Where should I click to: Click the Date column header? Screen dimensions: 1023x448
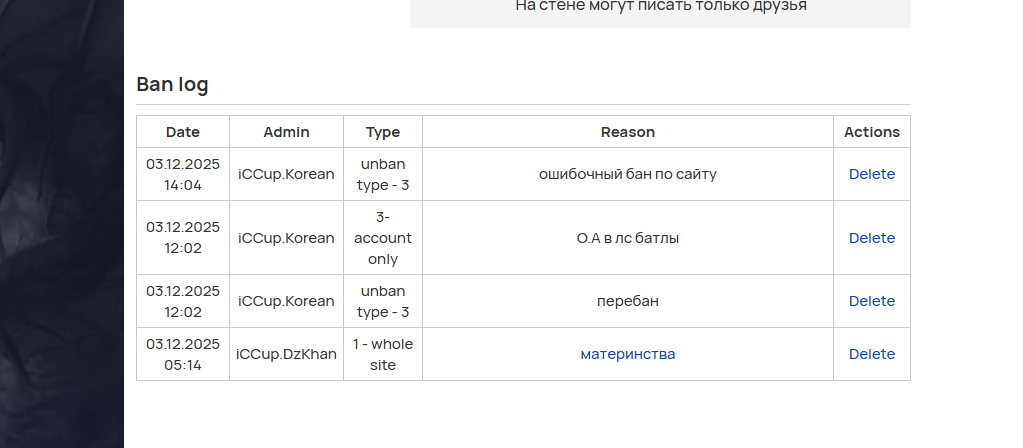pos(183,132)
